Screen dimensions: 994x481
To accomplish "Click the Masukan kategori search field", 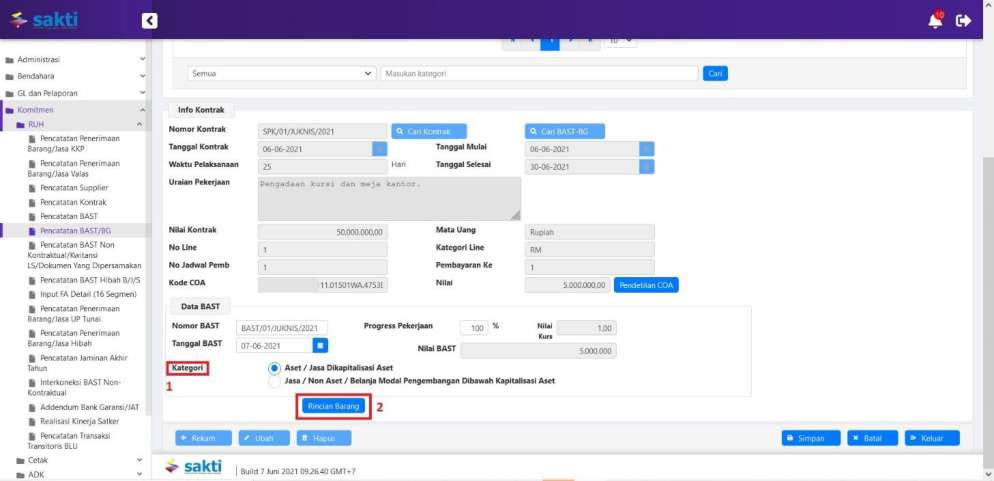I will [539, 73].
